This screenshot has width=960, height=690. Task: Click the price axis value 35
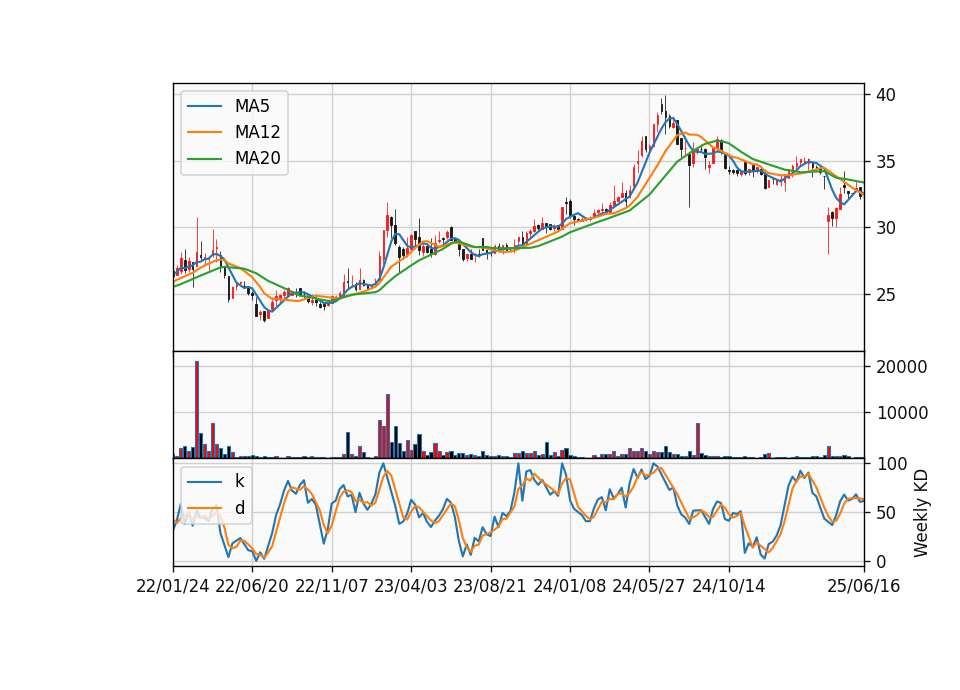(x=885, y=162)
